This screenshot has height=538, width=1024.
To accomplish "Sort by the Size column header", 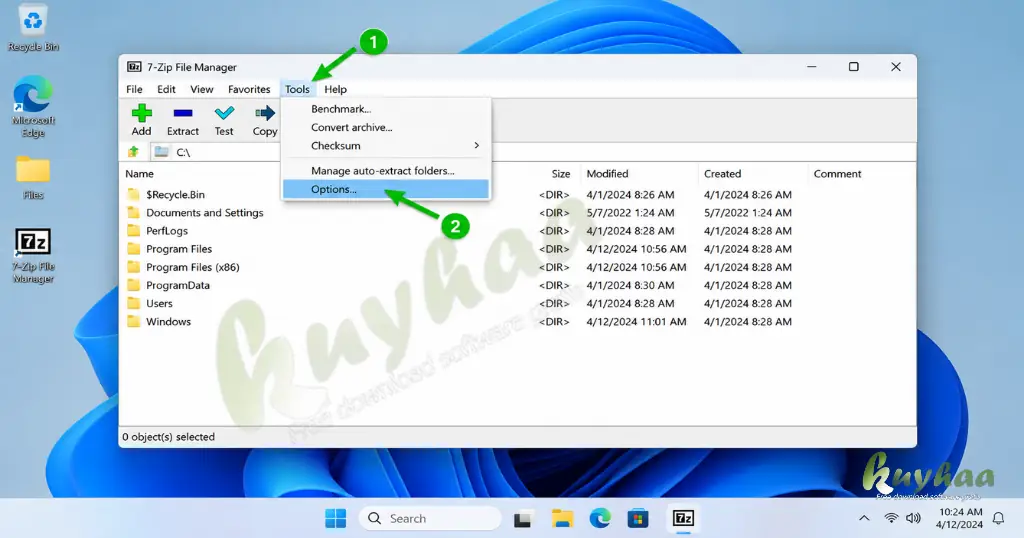I will pyautogui.click(x=560, y=174).
